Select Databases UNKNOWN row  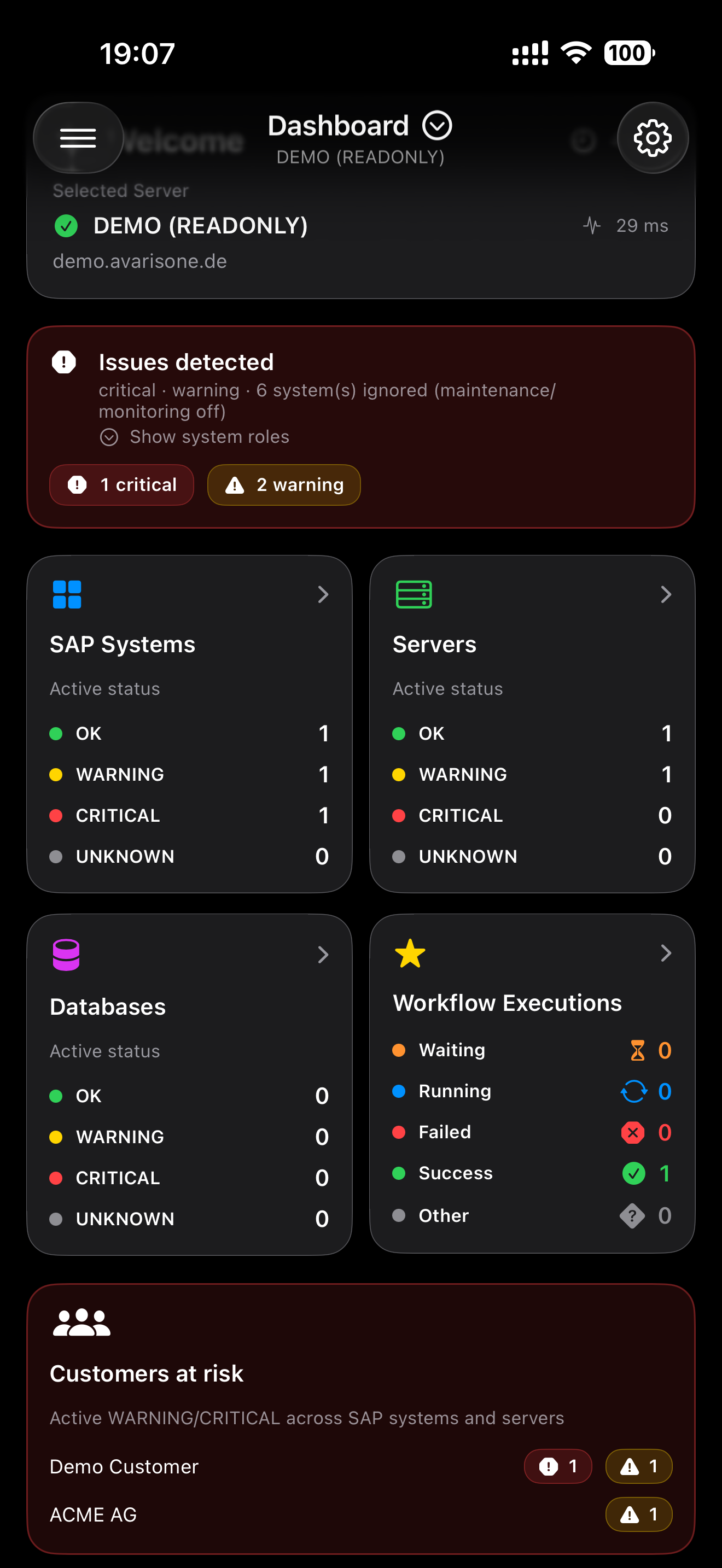point(189,1219)
